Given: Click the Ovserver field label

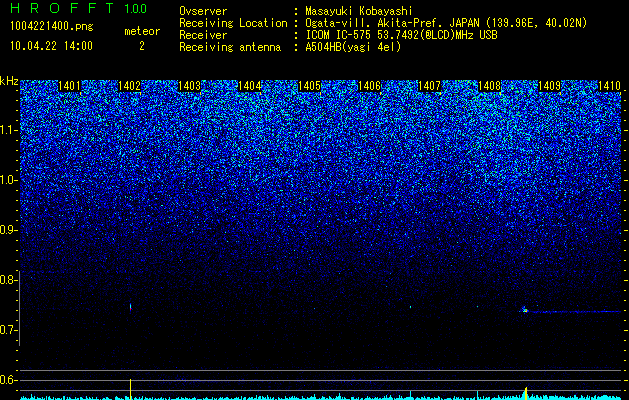Looking at the screenshot, I should [203, 11].
